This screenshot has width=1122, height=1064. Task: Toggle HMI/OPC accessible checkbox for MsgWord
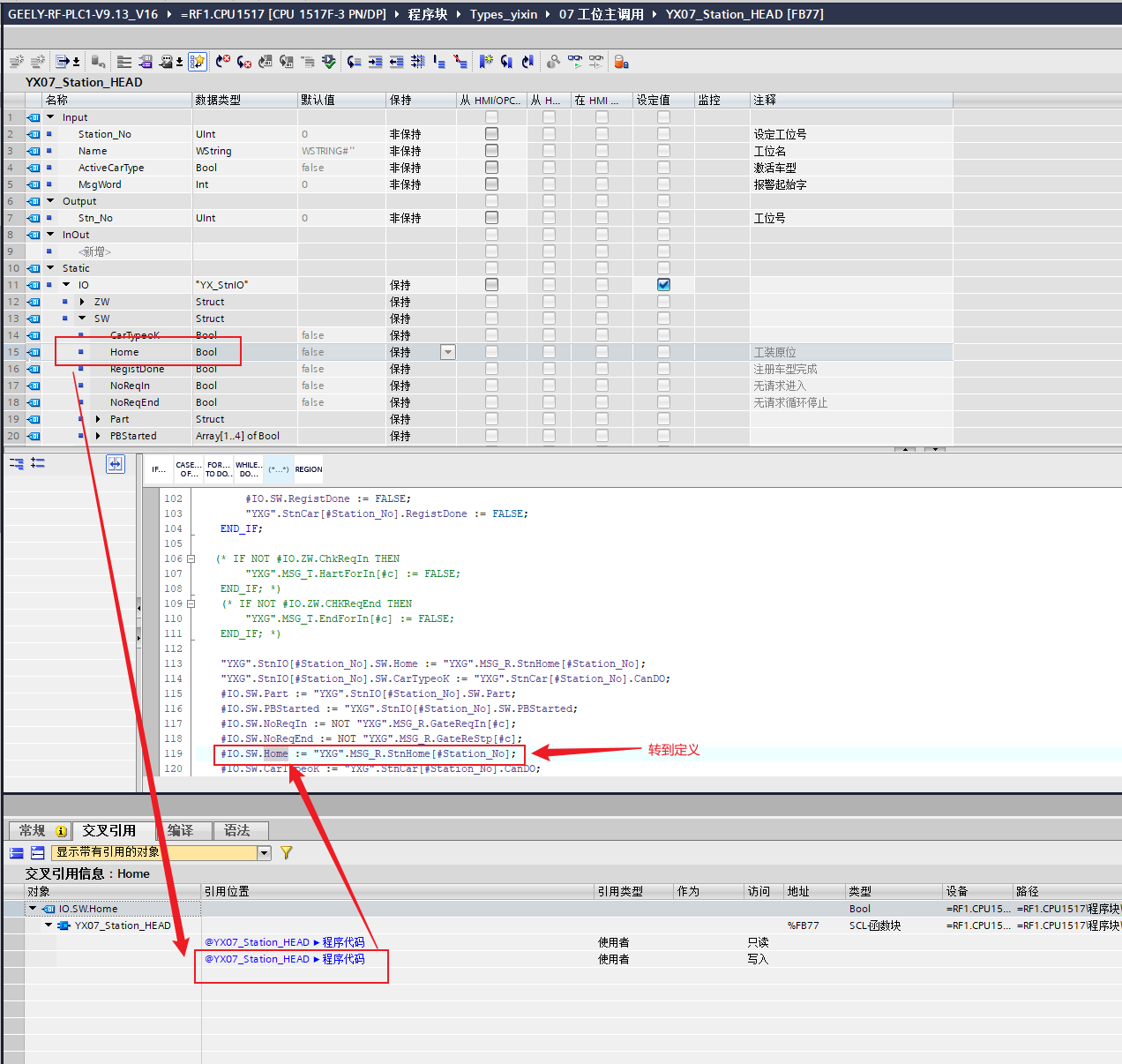click(491, 184)
